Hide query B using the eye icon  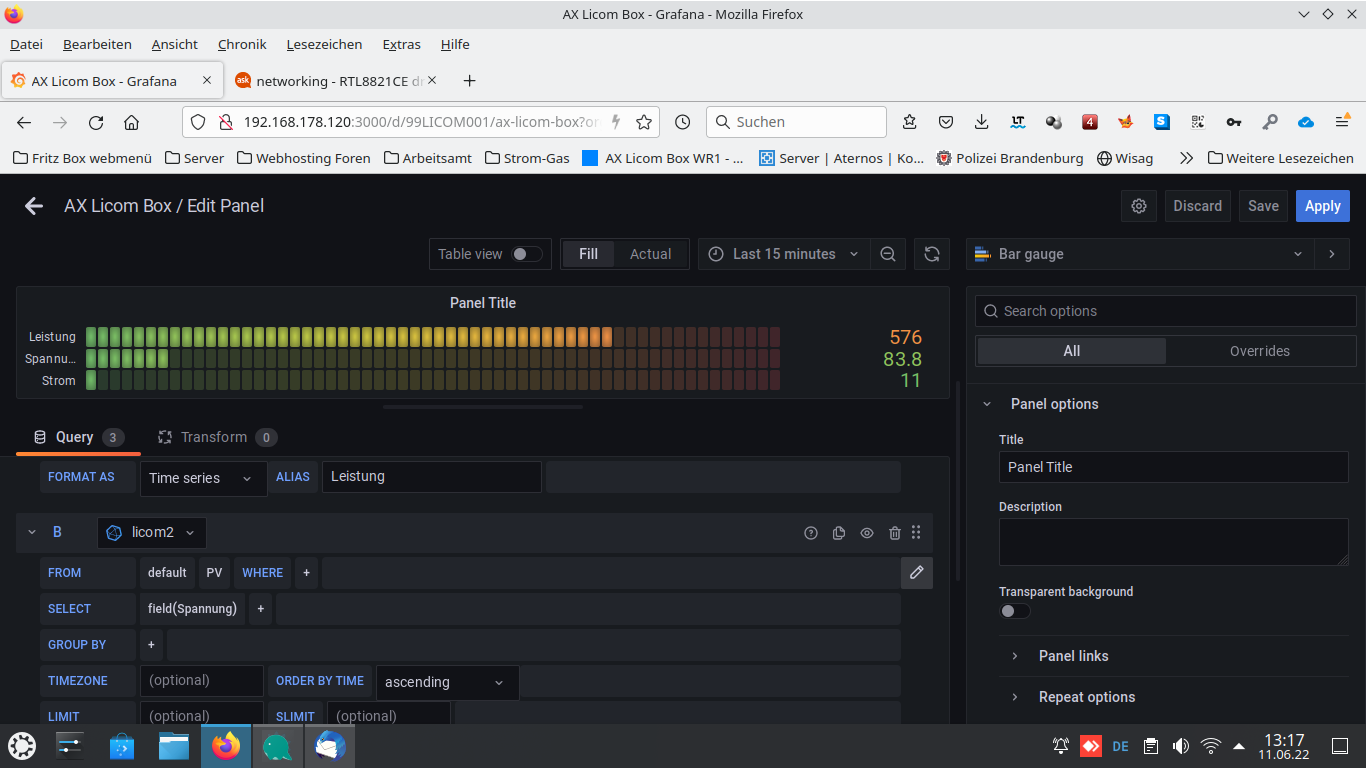coord(867,533)
